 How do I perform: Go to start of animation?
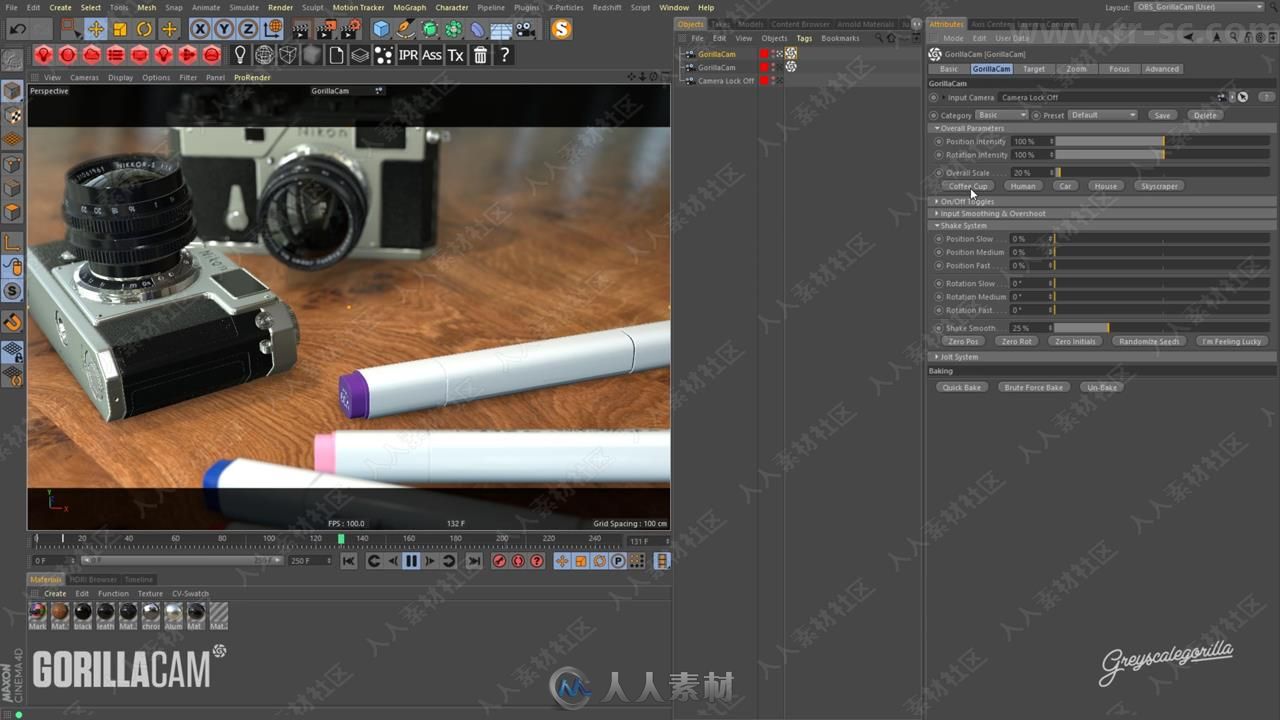(348, 561)
